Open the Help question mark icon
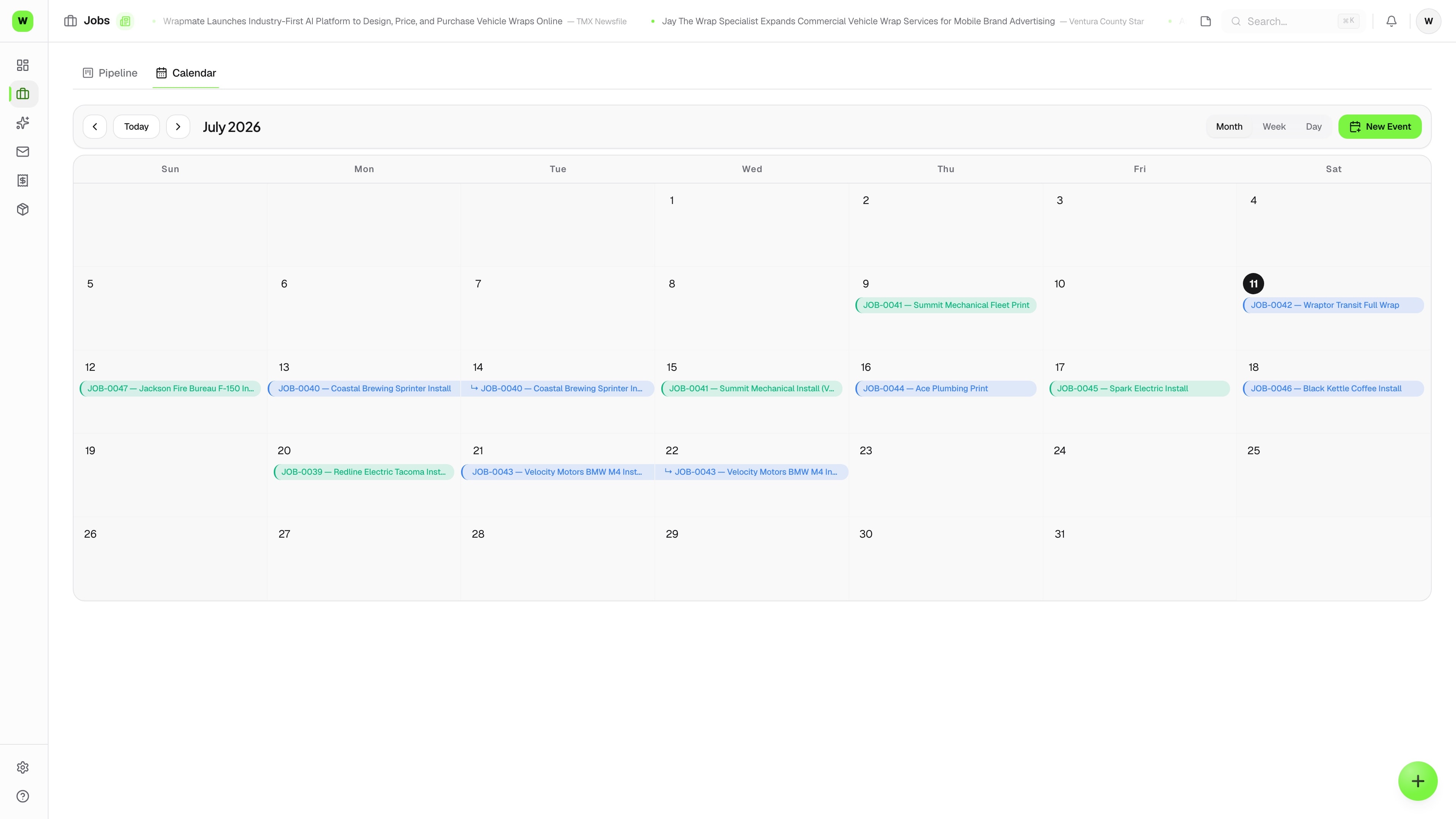This screenshot has height=819, width=1456. point(23,796)
